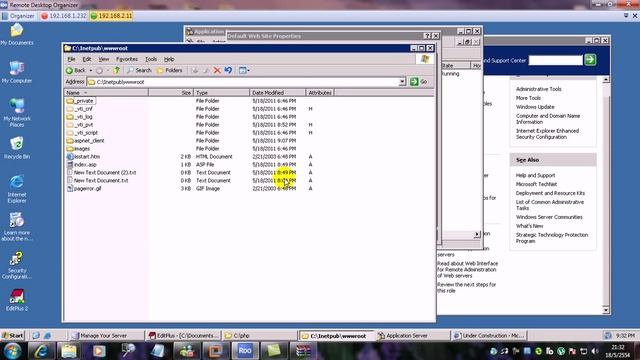640x360 pixels.
Task: Switch to EditPlus taskbar button
Action: pos(183,336)
